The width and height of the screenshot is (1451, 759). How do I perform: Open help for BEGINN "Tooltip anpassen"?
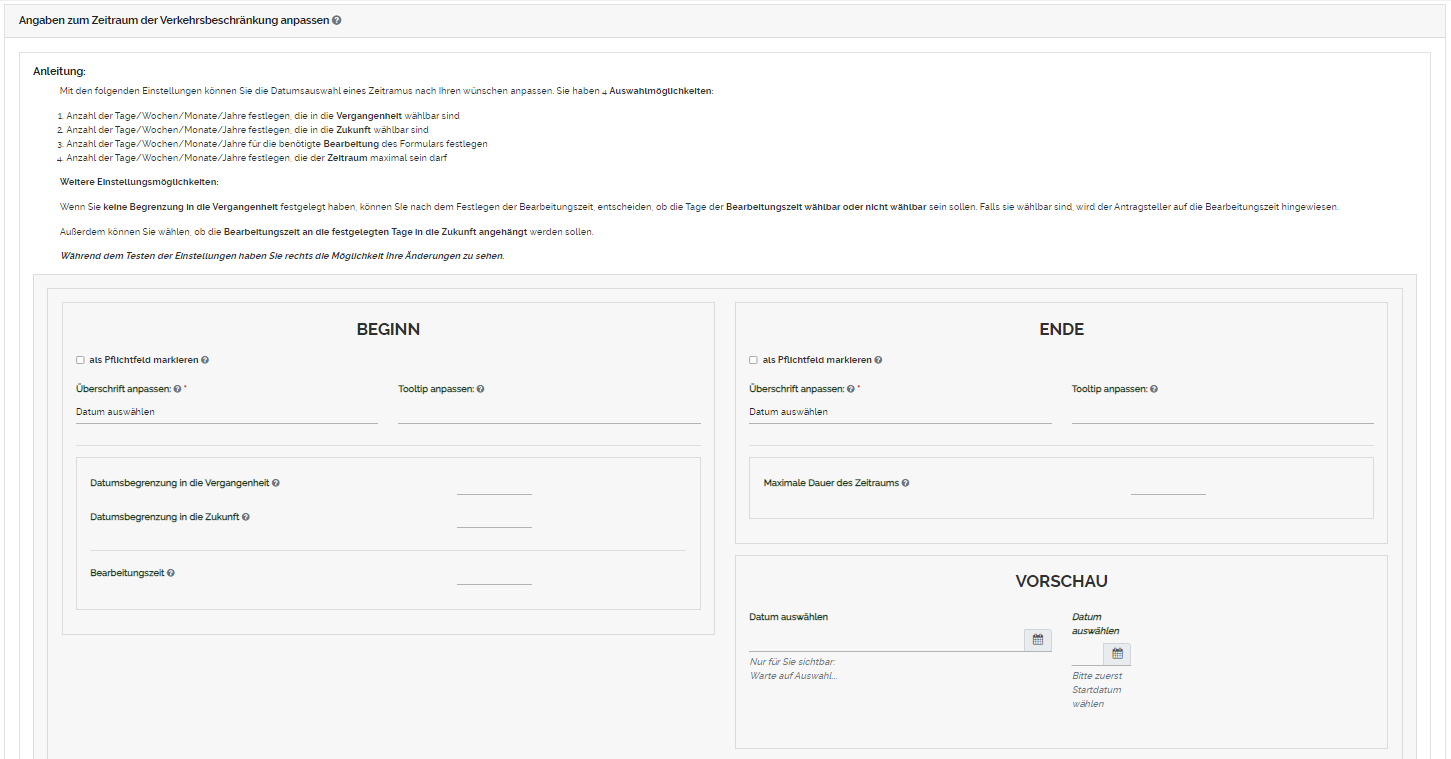pyautogui.click(x=481, y=388)
